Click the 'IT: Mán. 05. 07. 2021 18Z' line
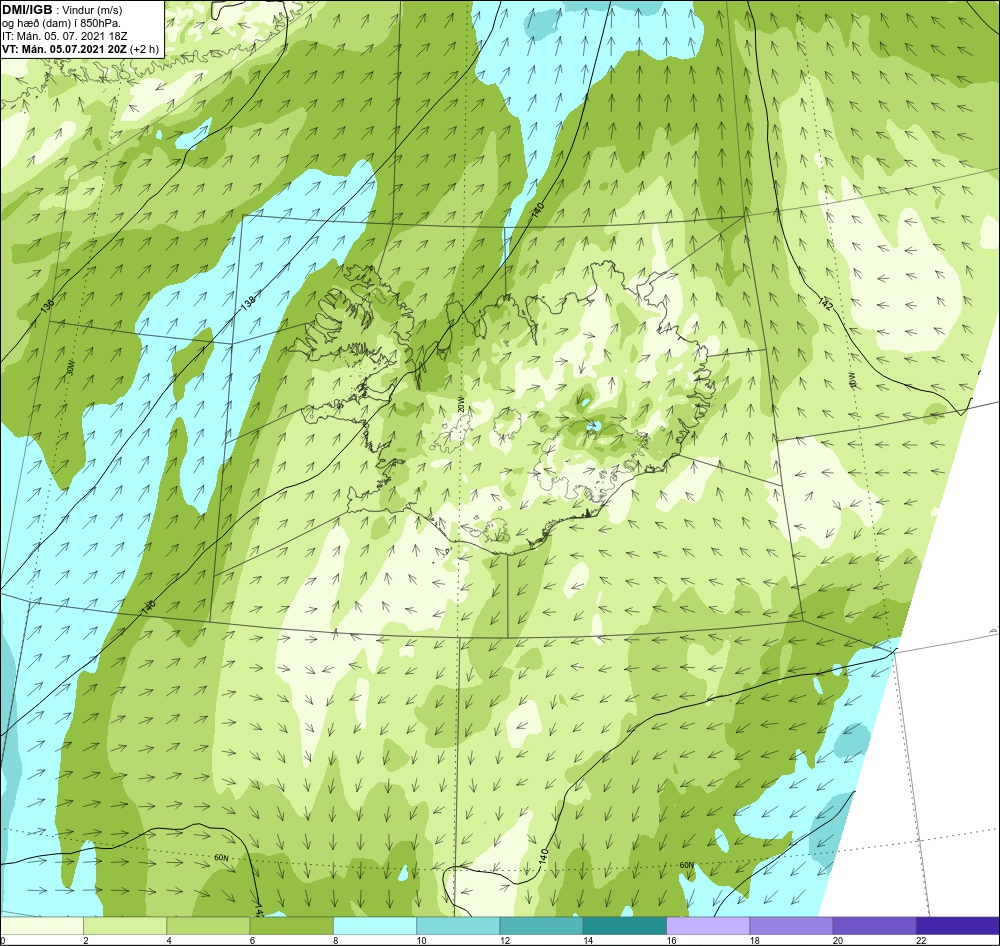Viewport: 1000px width, 946px height. (64, 36)
